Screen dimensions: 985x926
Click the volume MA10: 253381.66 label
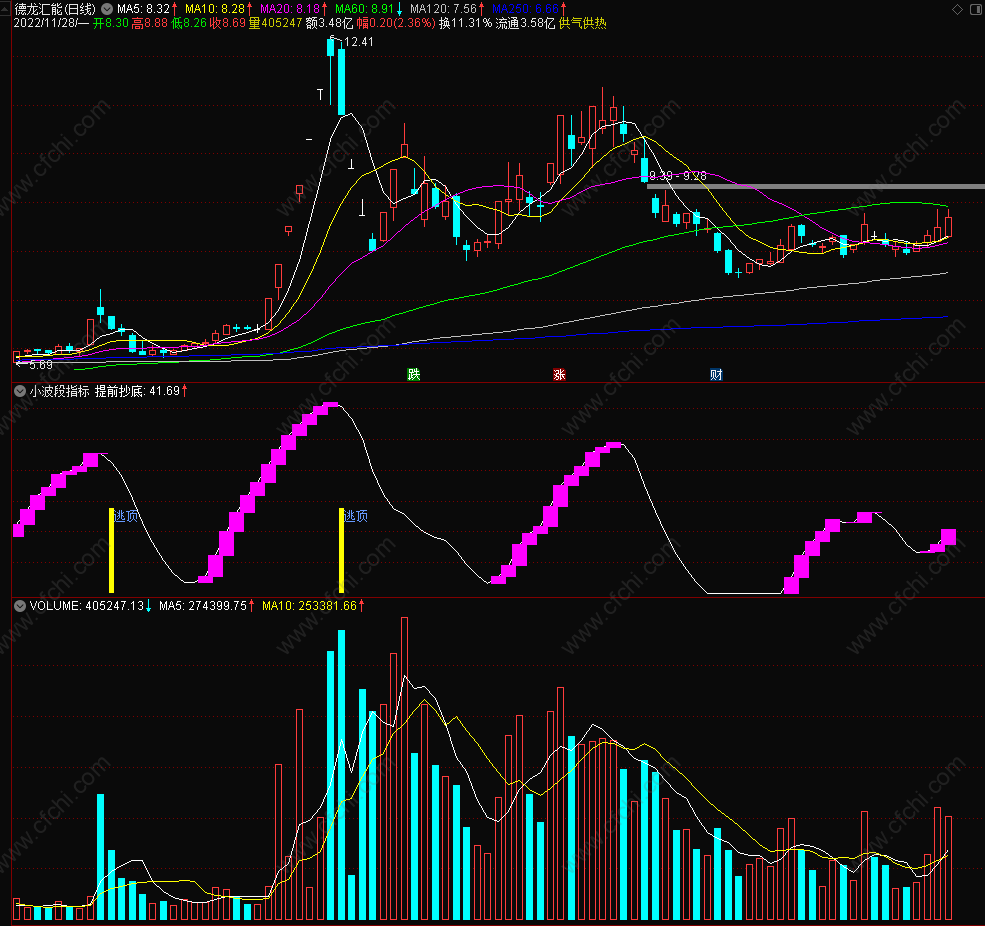click(309, 606)
